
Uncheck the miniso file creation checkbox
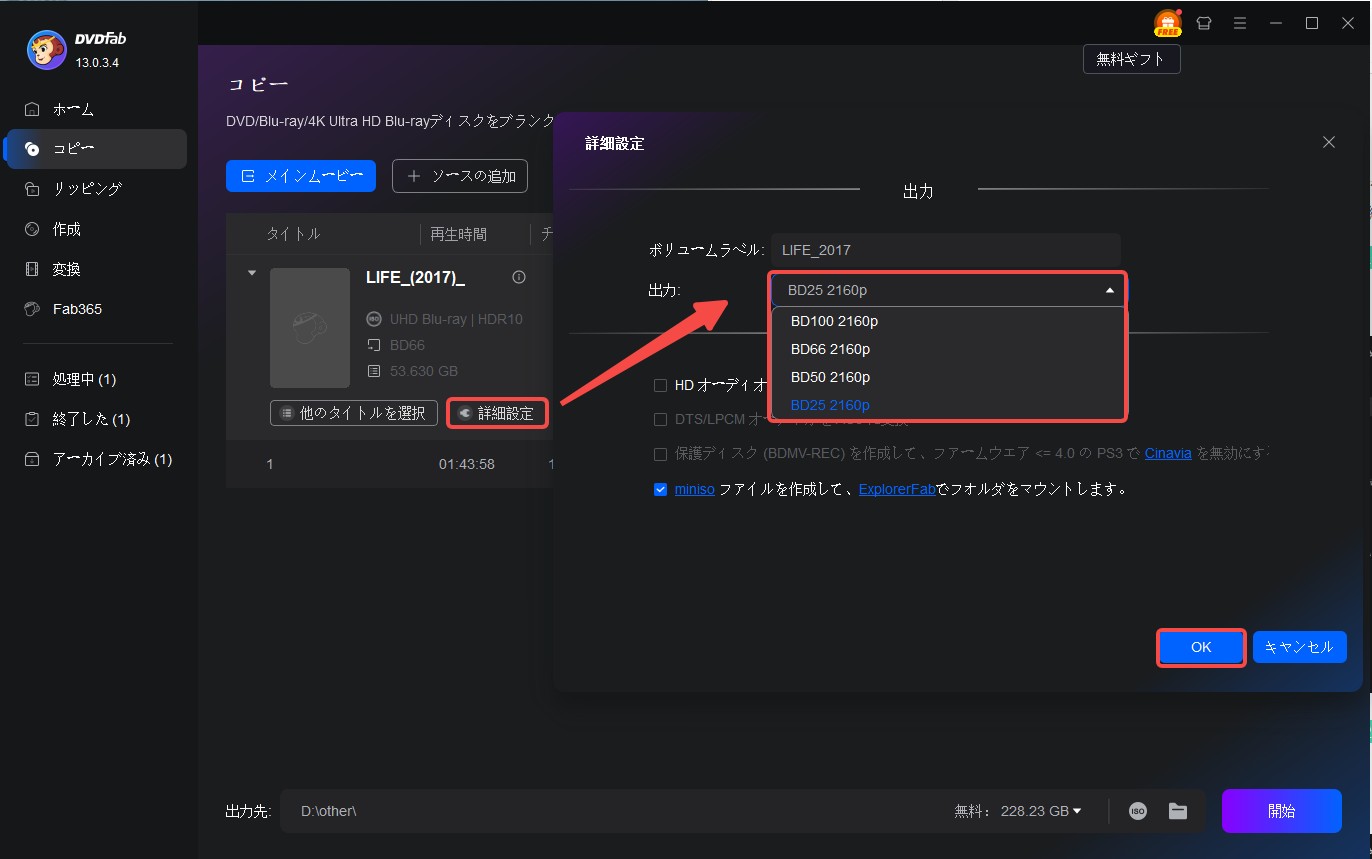pos(660,490)
